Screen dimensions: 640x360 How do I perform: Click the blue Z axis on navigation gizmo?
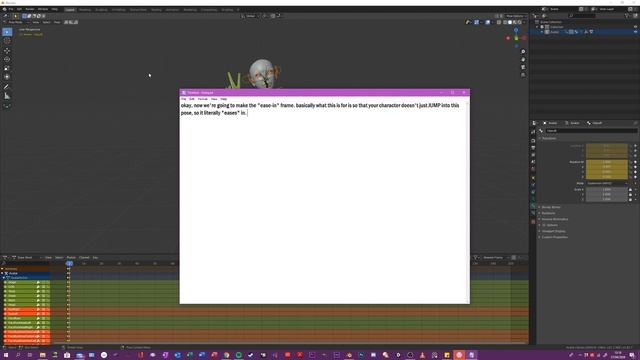(516, 31)
